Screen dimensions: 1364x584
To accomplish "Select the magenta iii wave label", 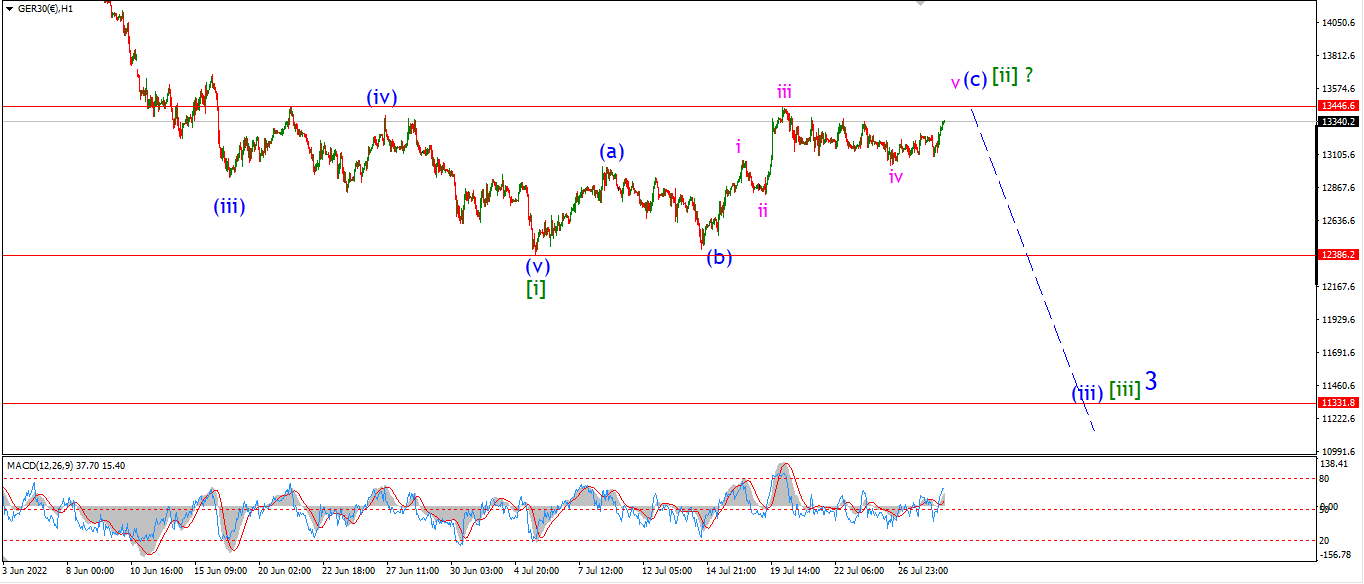I will (785, 92).
